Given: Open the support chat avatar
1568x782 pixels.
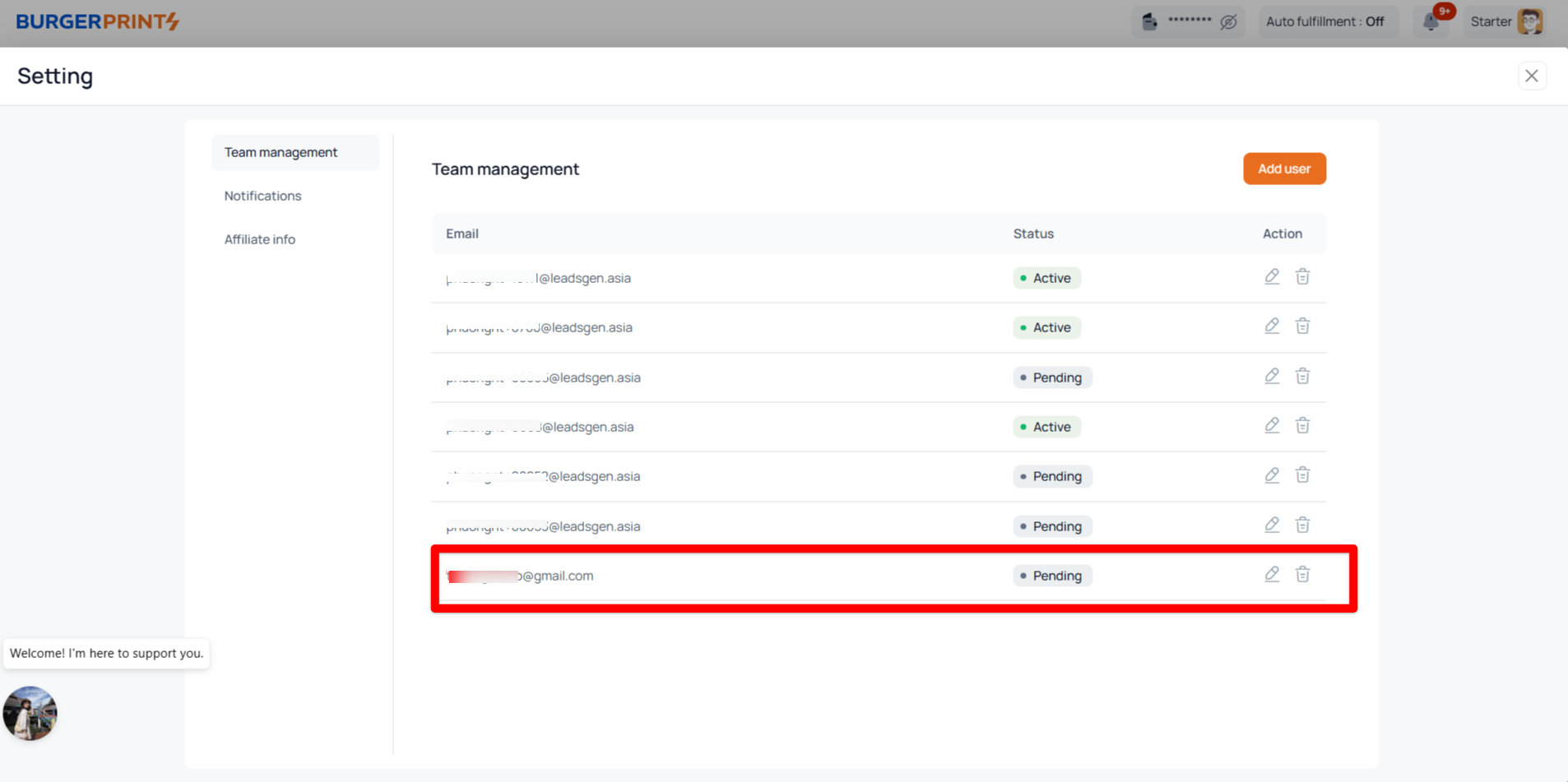Looking at the screenshot, I should 30,713.
